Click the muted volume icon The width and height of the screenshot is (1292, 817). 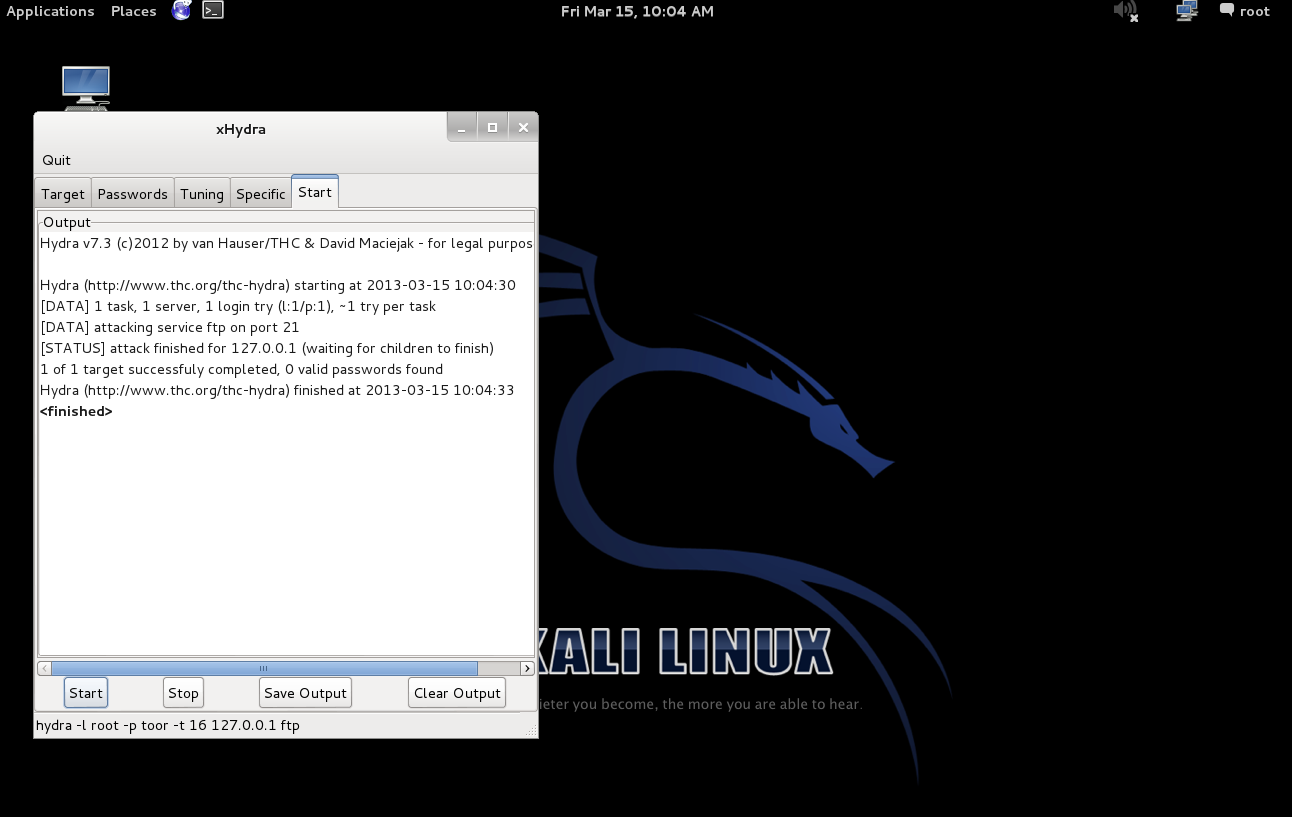pos(1126,11)
